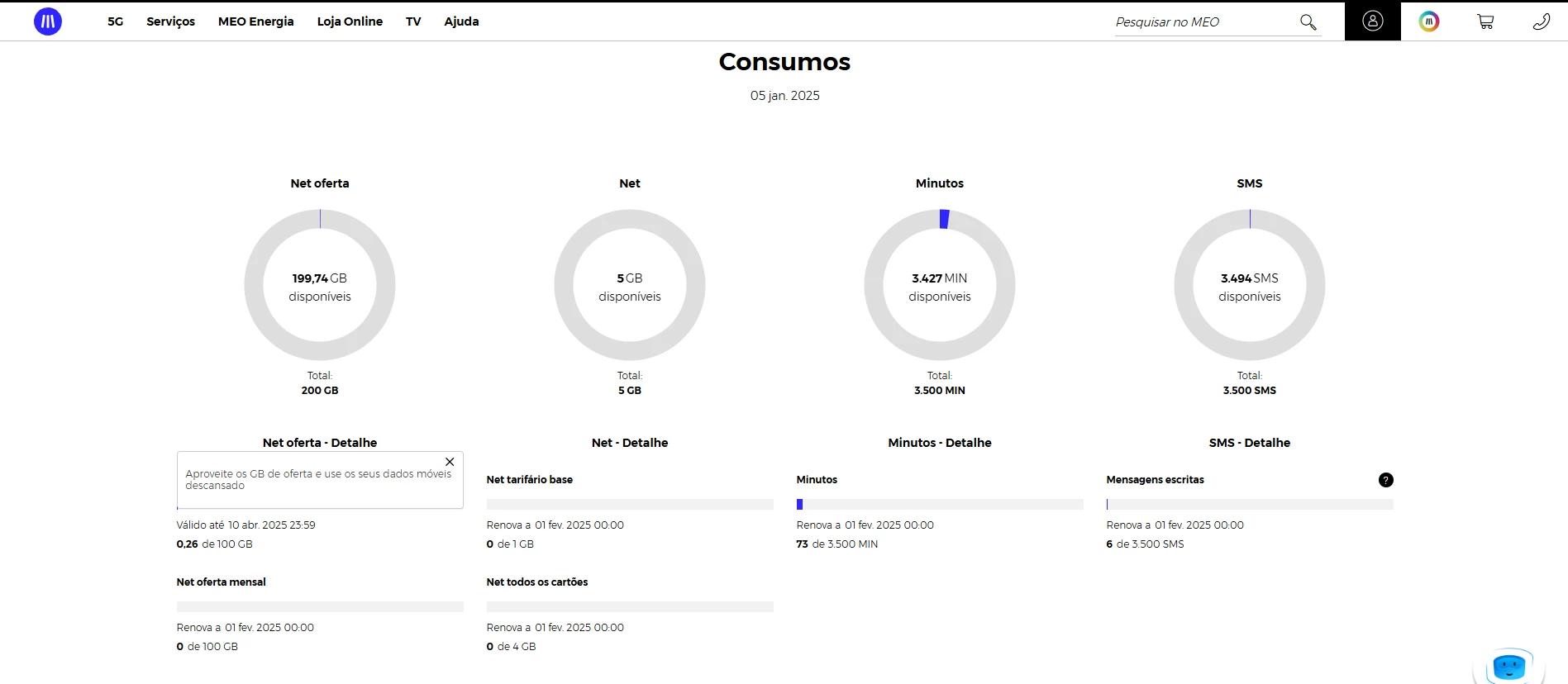The image size is (1568, 684).
Task: Click the Minutos progress bar
Action: pos(940,504)
